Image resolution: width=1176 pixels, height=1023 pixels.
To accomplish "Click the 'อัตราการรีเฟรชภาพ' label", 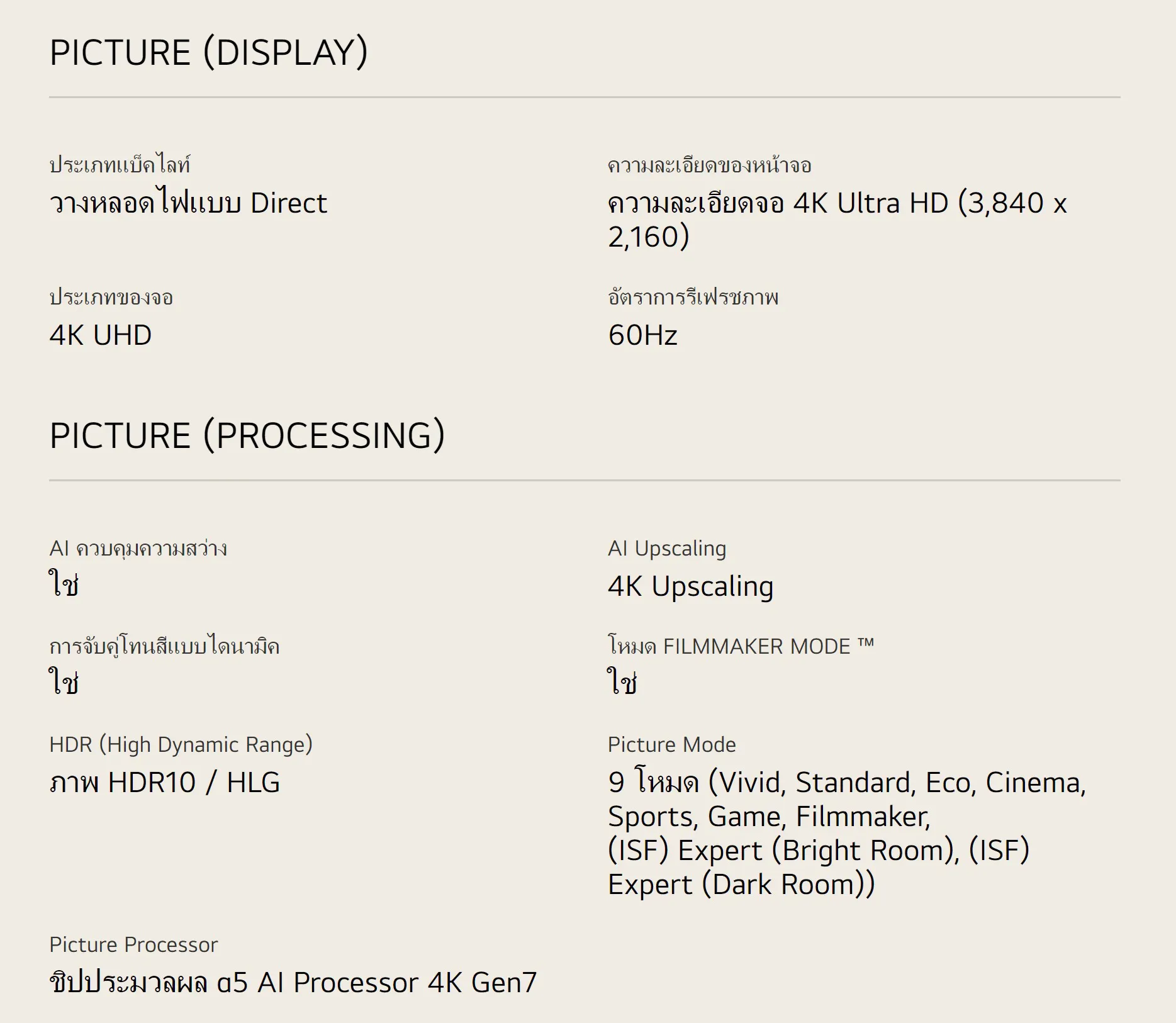I will tap(693, 297).
